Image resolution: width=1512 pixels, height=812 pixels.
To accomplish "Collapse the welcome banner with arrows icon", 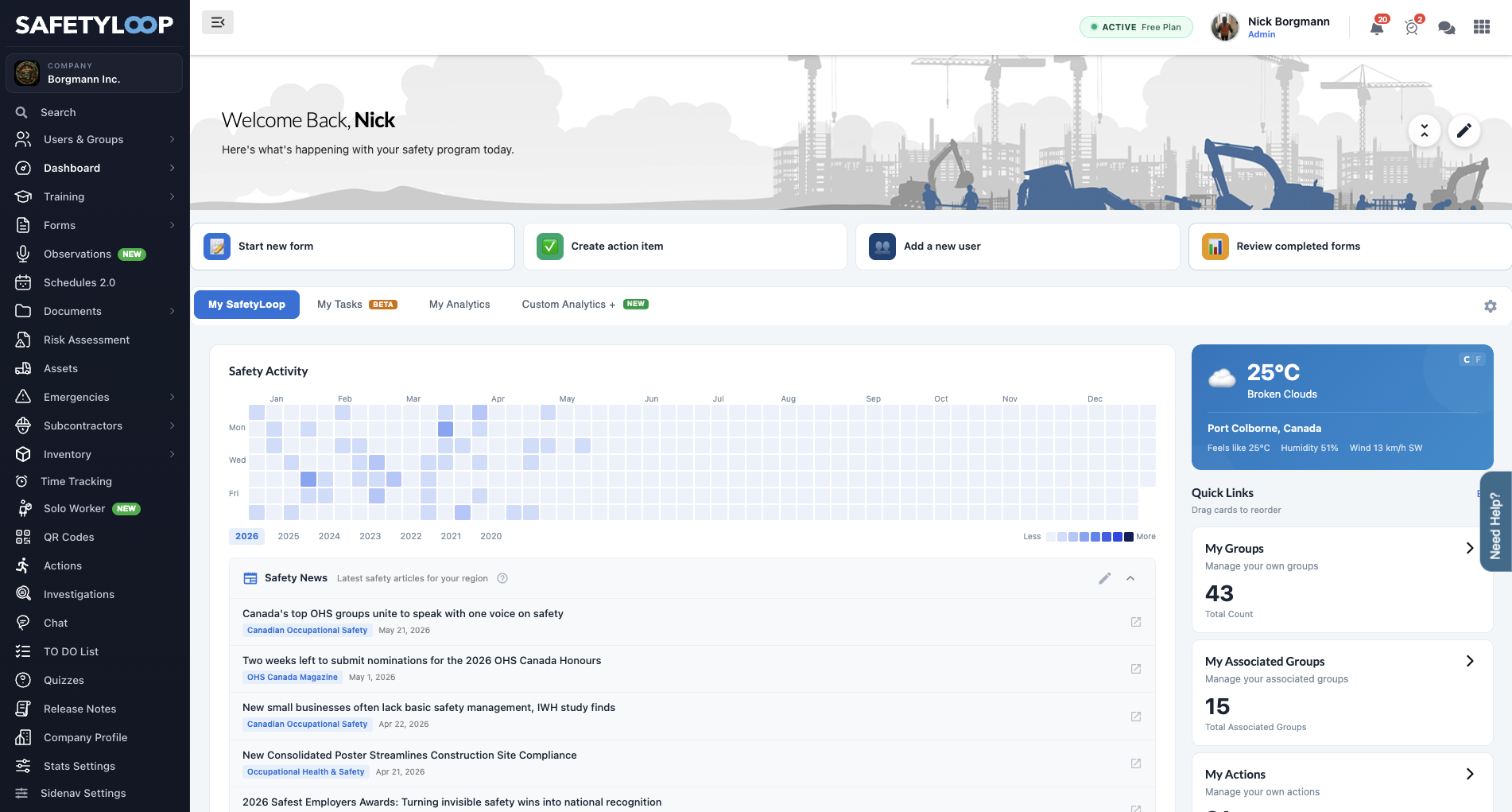I will click(x=1425, y=130).
